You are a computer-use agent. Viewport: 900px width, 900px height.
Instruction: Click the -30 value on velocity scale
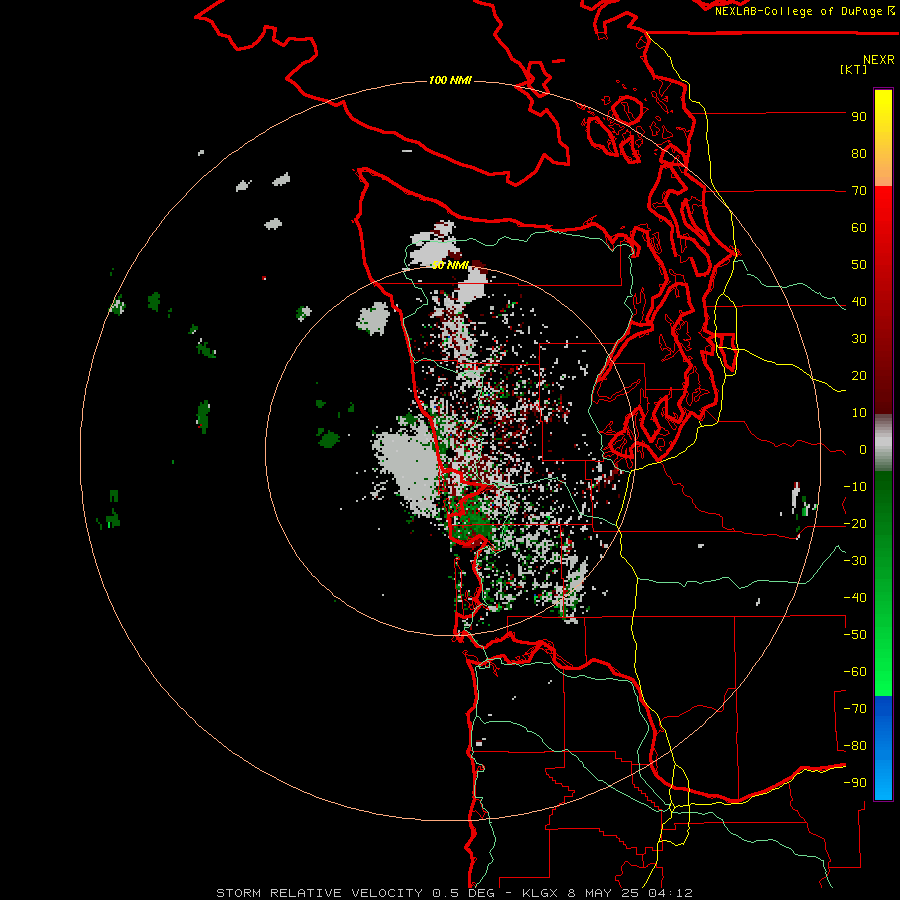tap(855, 561)
